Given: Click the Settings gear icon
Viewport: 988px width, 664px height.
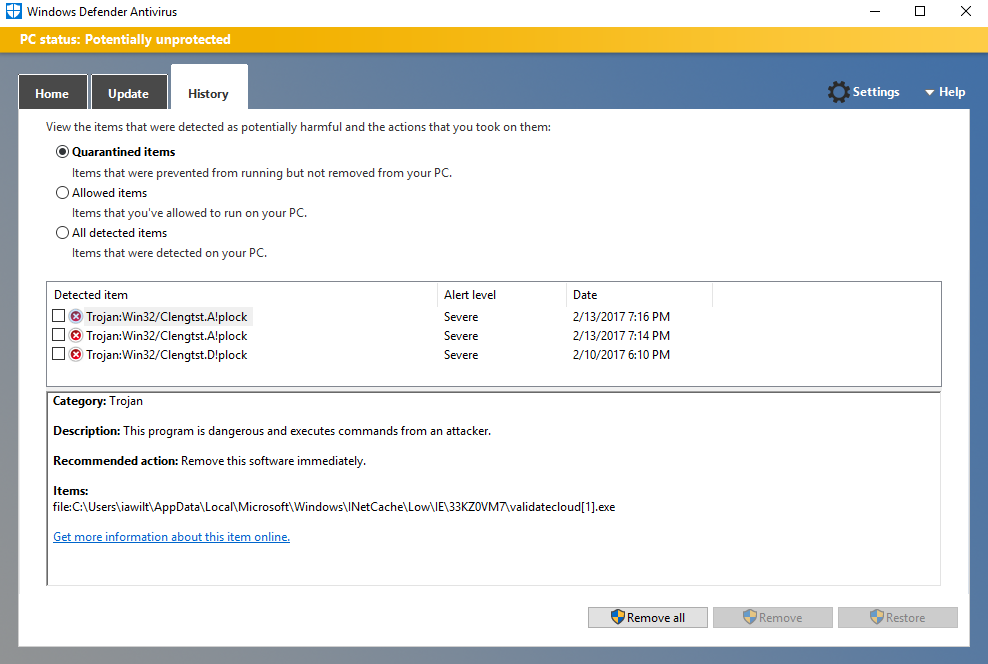Looking at the screenshot, I should (x=838, y=92).
